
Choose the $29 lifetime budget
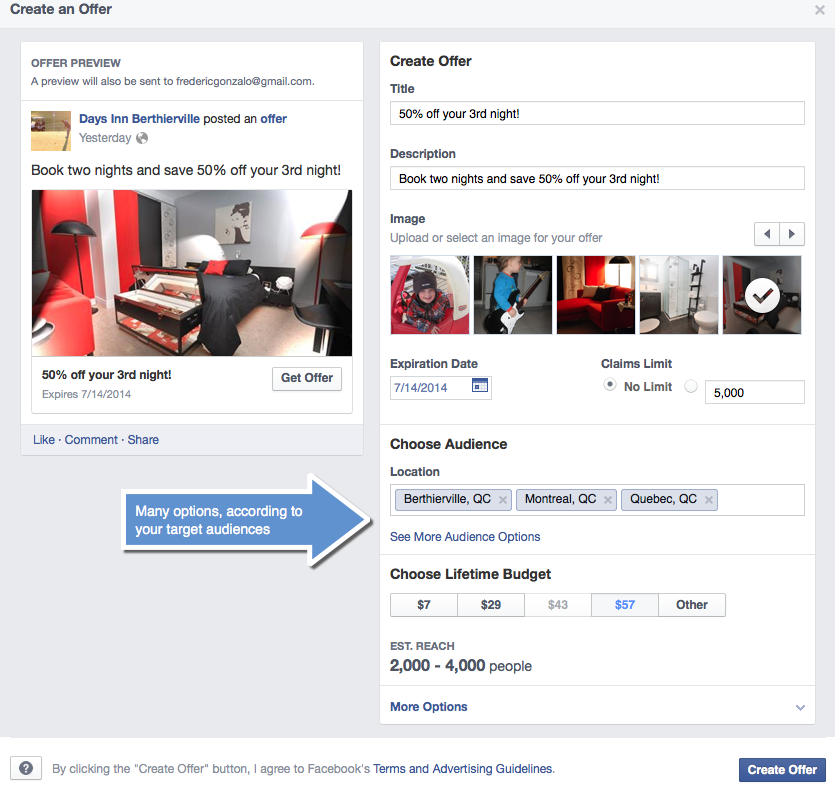click(491, 605)
